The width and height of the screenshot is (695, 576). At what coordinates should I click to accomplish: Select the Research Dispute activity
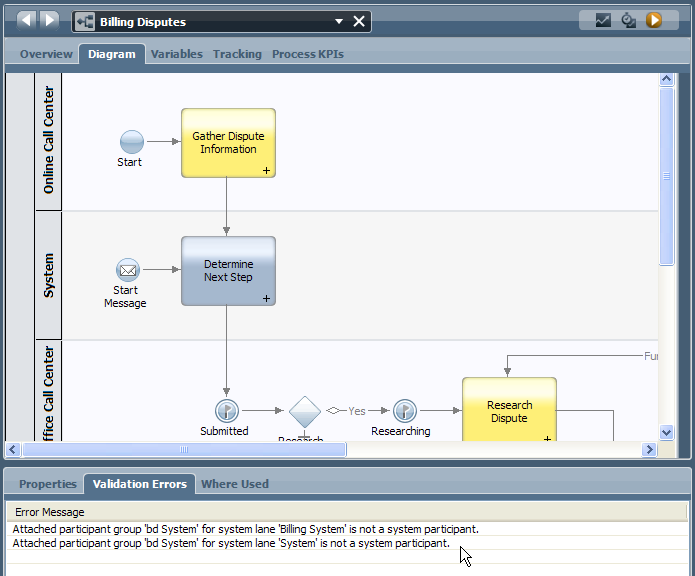point(509,409)
